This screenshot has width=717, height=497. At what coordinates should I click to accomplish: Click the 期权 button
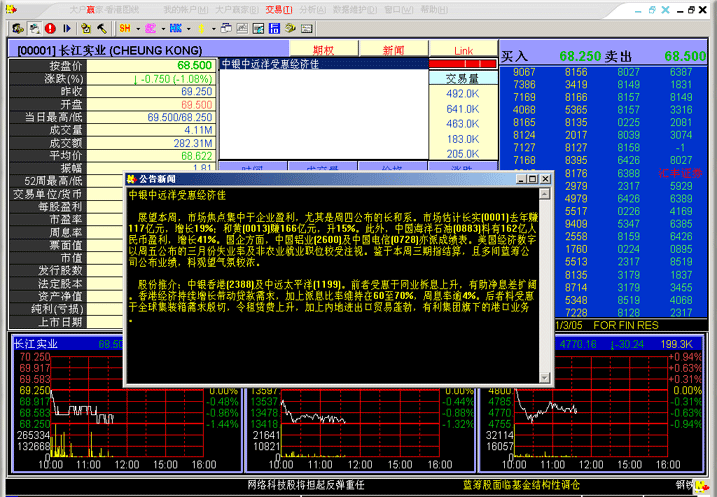(324, 49)
